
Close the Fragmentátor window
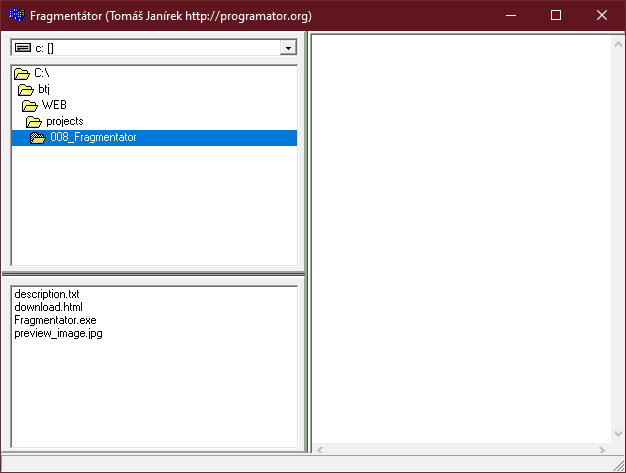(x=602, y=15)
